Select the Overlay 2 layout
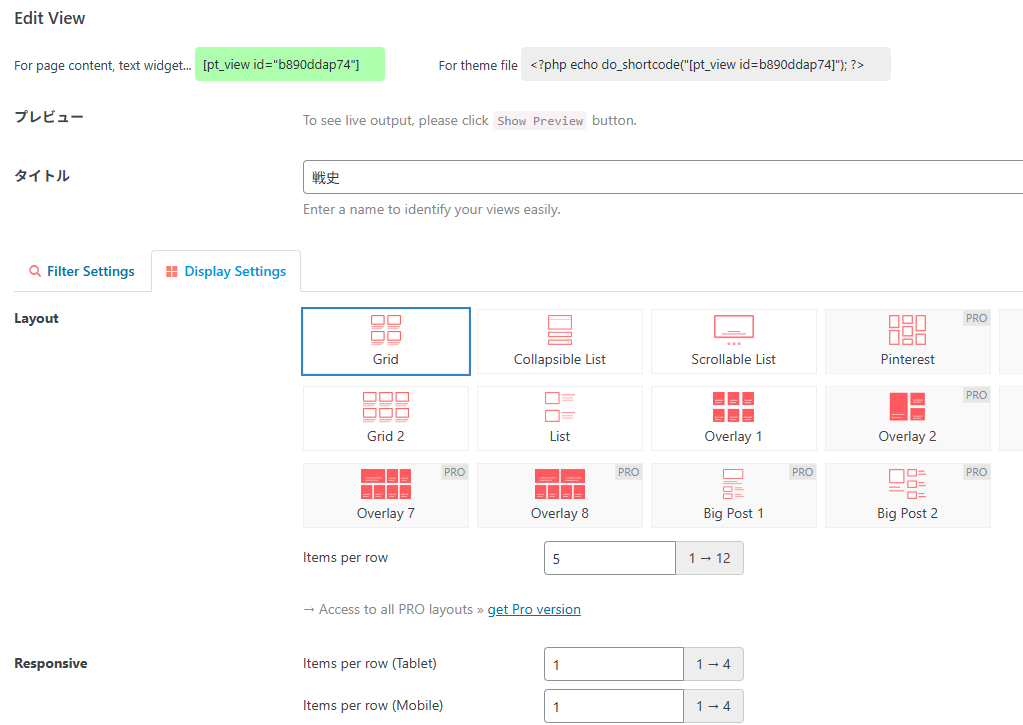 pyautogui.click(x=907, y=418)
